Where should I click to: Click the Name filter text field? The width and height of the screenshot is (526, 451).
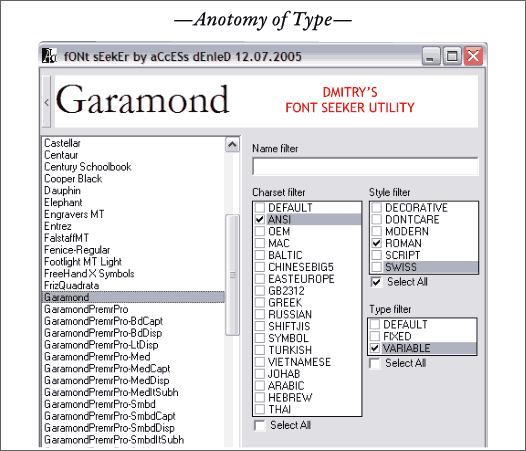pos(365,166)
